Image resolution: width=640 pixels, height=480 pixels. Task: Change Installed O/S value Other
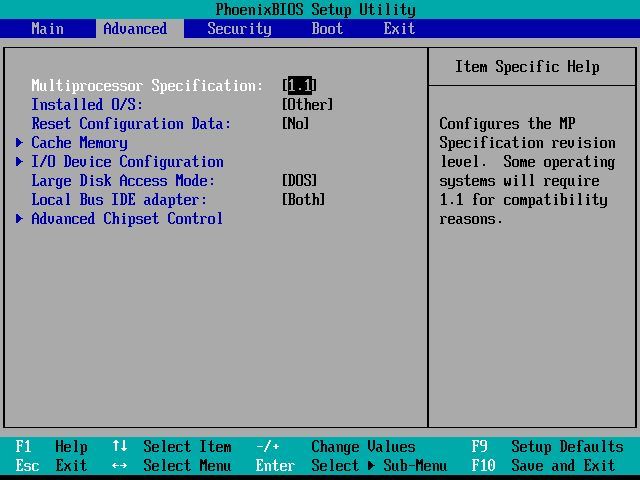[x=307, y=104]
